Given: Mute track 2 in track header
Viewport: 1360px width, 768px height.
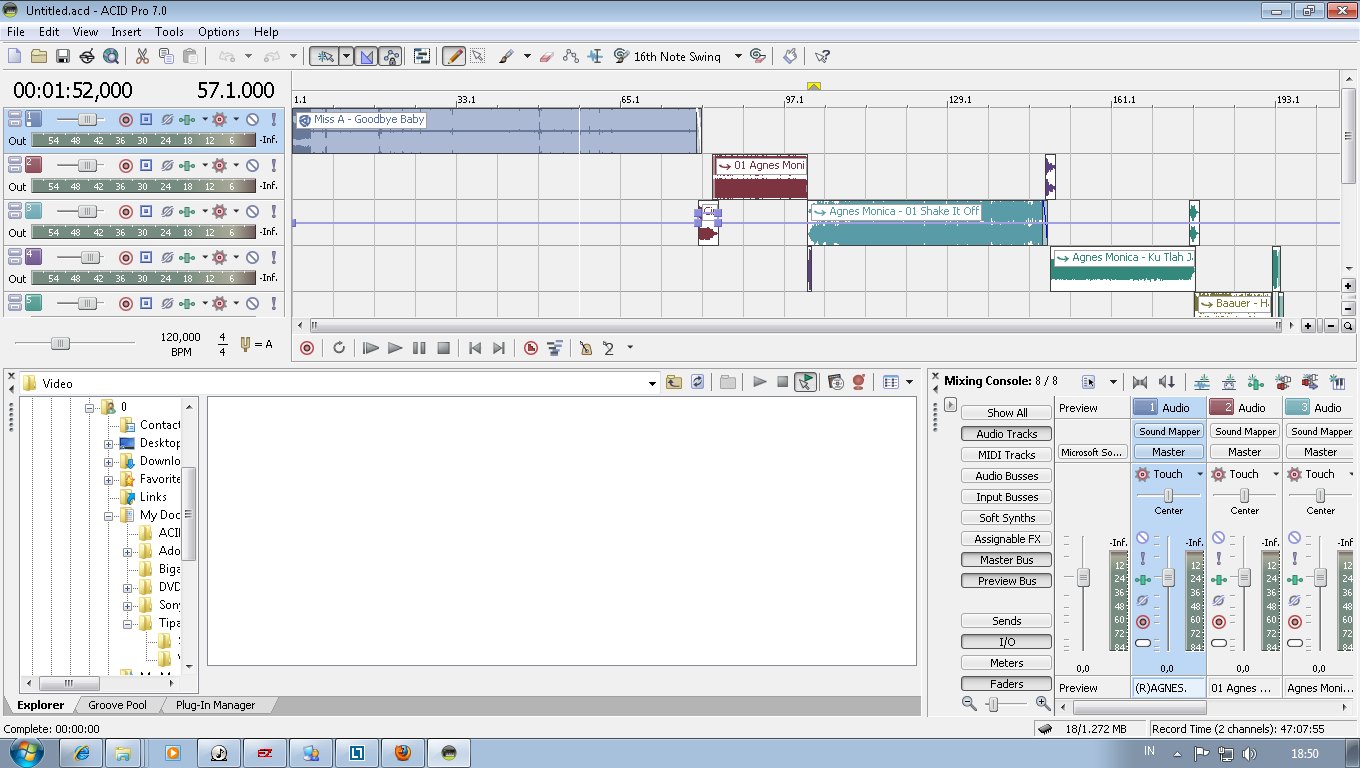Looking at the screenshot, I should point(252,165).
